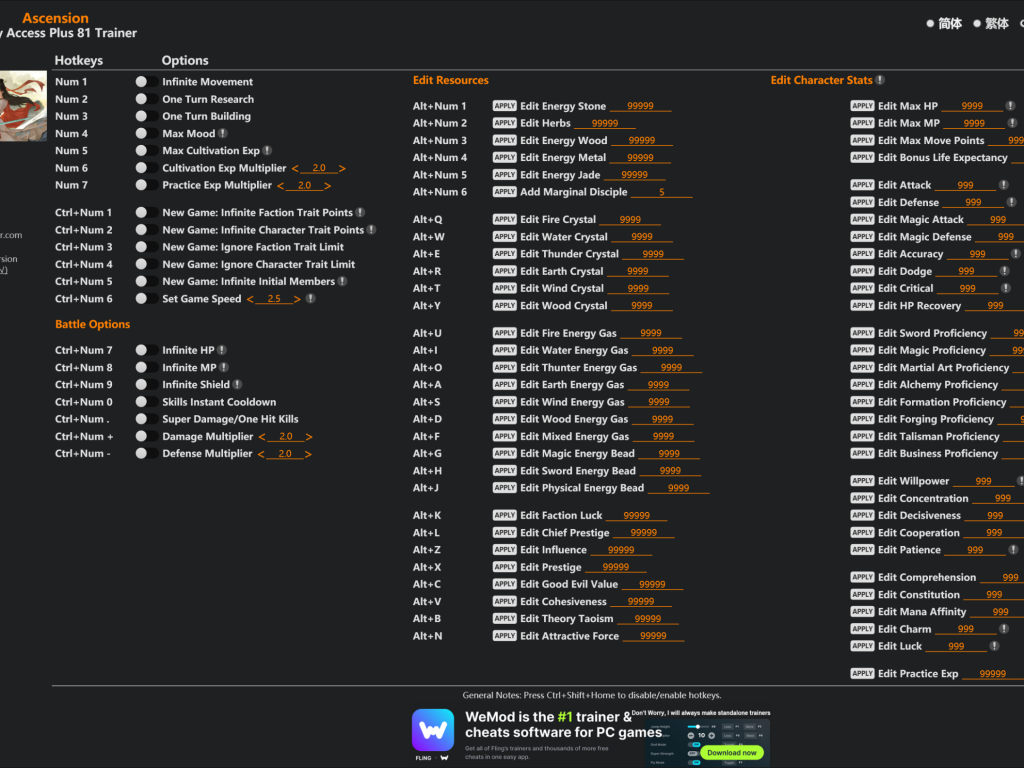Click info icon beside Max Cultivation Exp
Screen dimensions: 1024x768
pyautogui.click(x=267, y=151)
